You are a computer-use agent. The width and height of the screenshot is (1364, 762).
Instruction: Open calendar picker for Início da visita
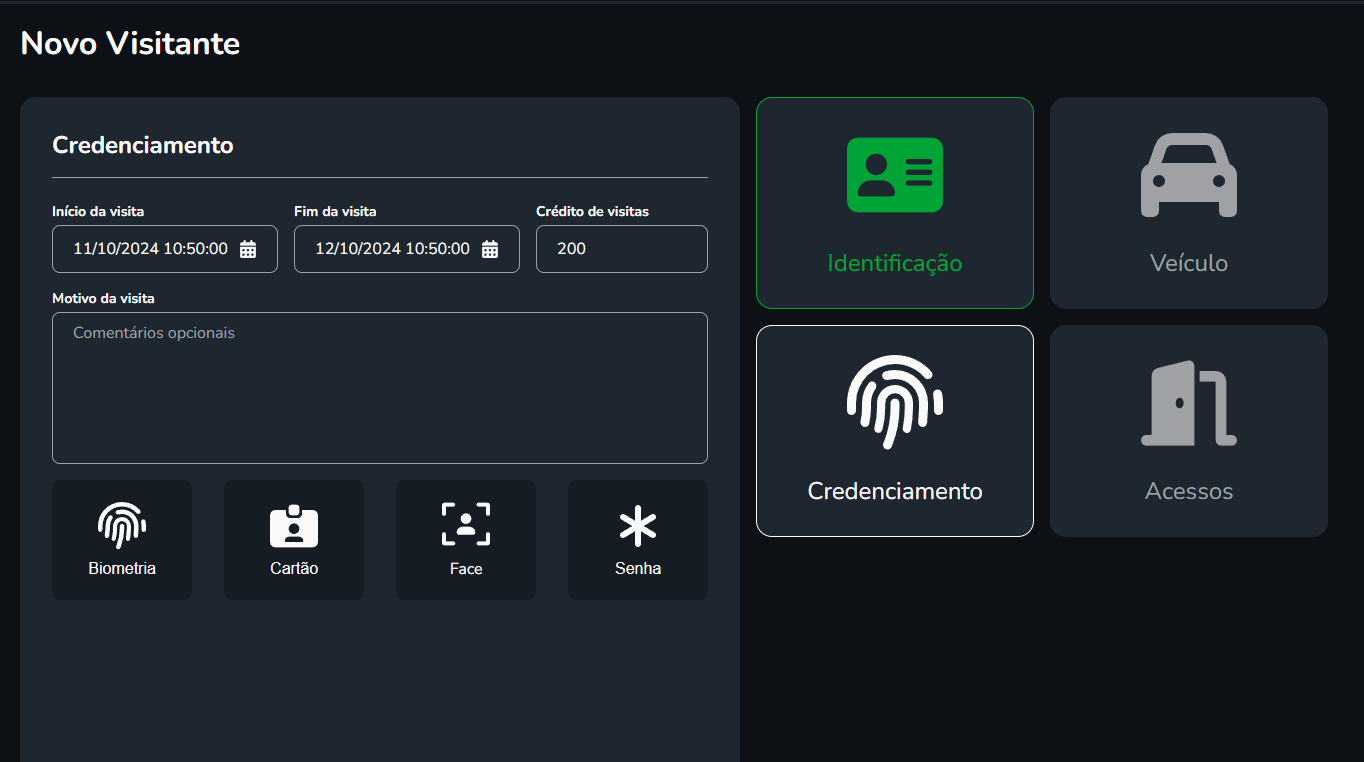[x=248, y=249]
